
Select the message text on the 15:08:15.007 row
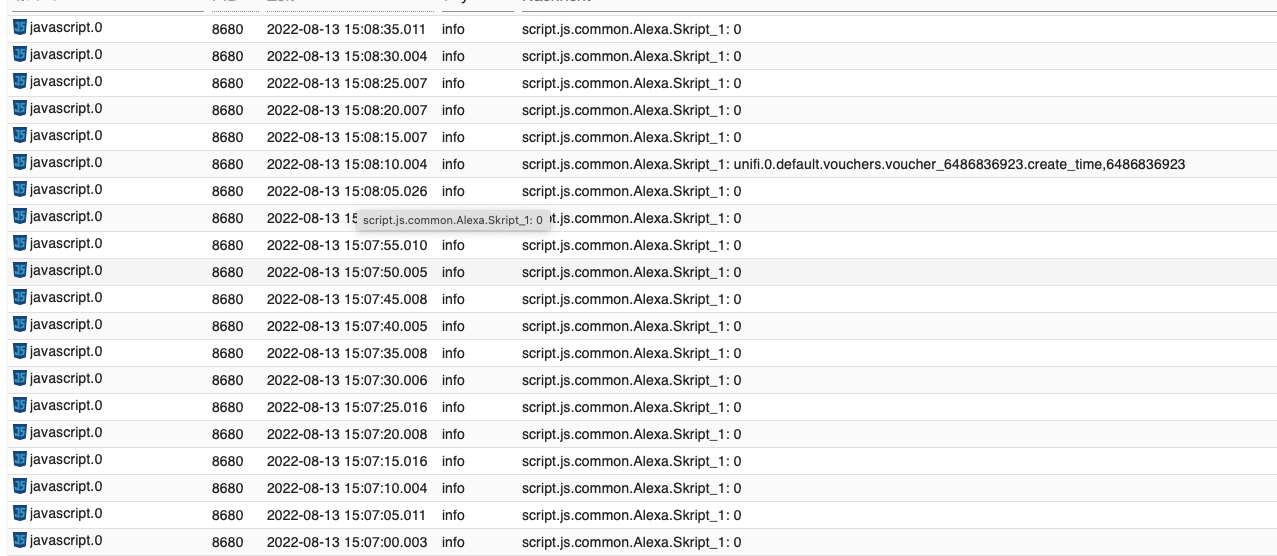pyautogui.click(x=631, y=137)
